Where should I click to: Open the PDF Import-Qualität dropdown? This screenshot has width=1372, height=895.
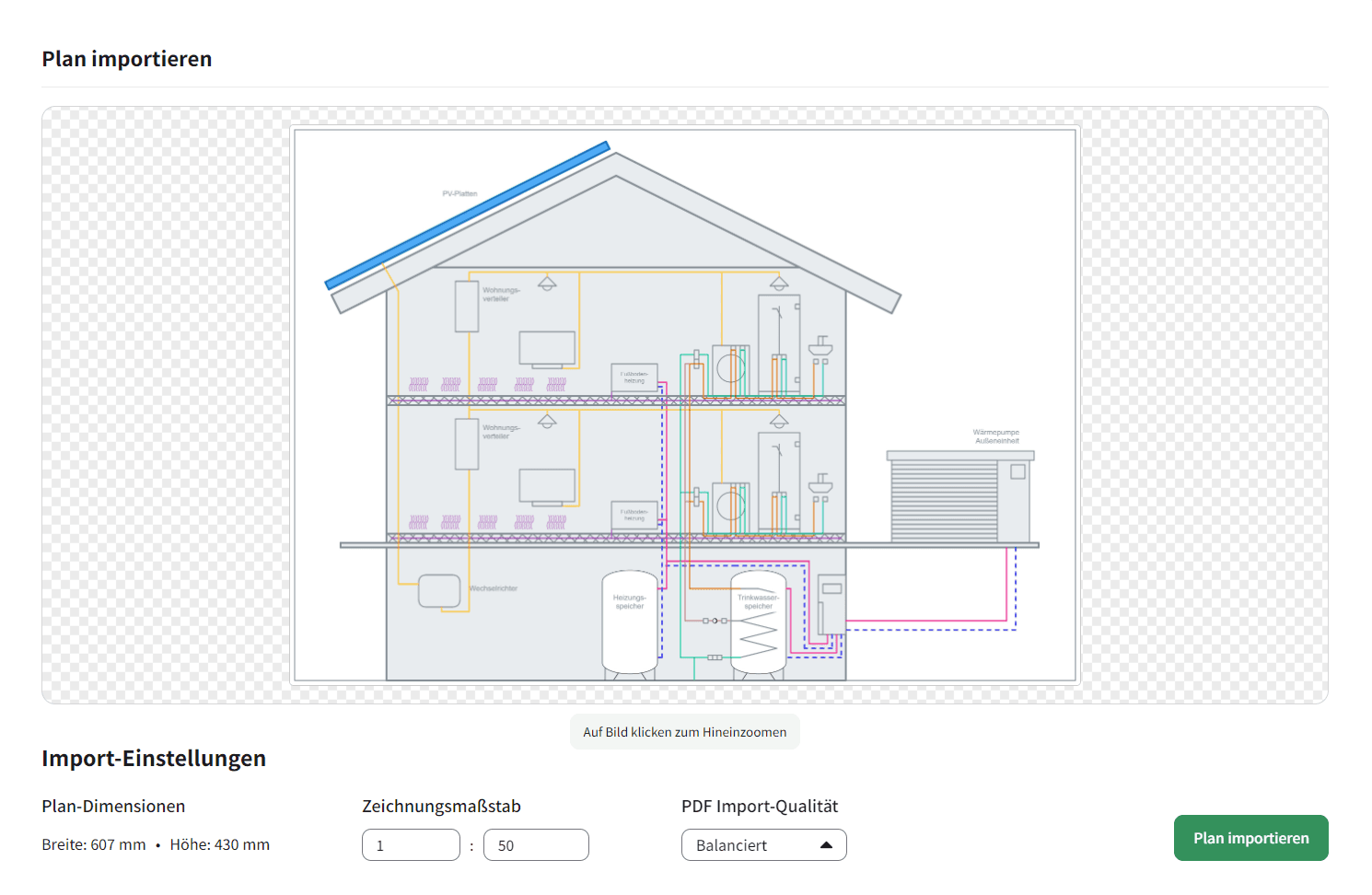pos(763,845)
